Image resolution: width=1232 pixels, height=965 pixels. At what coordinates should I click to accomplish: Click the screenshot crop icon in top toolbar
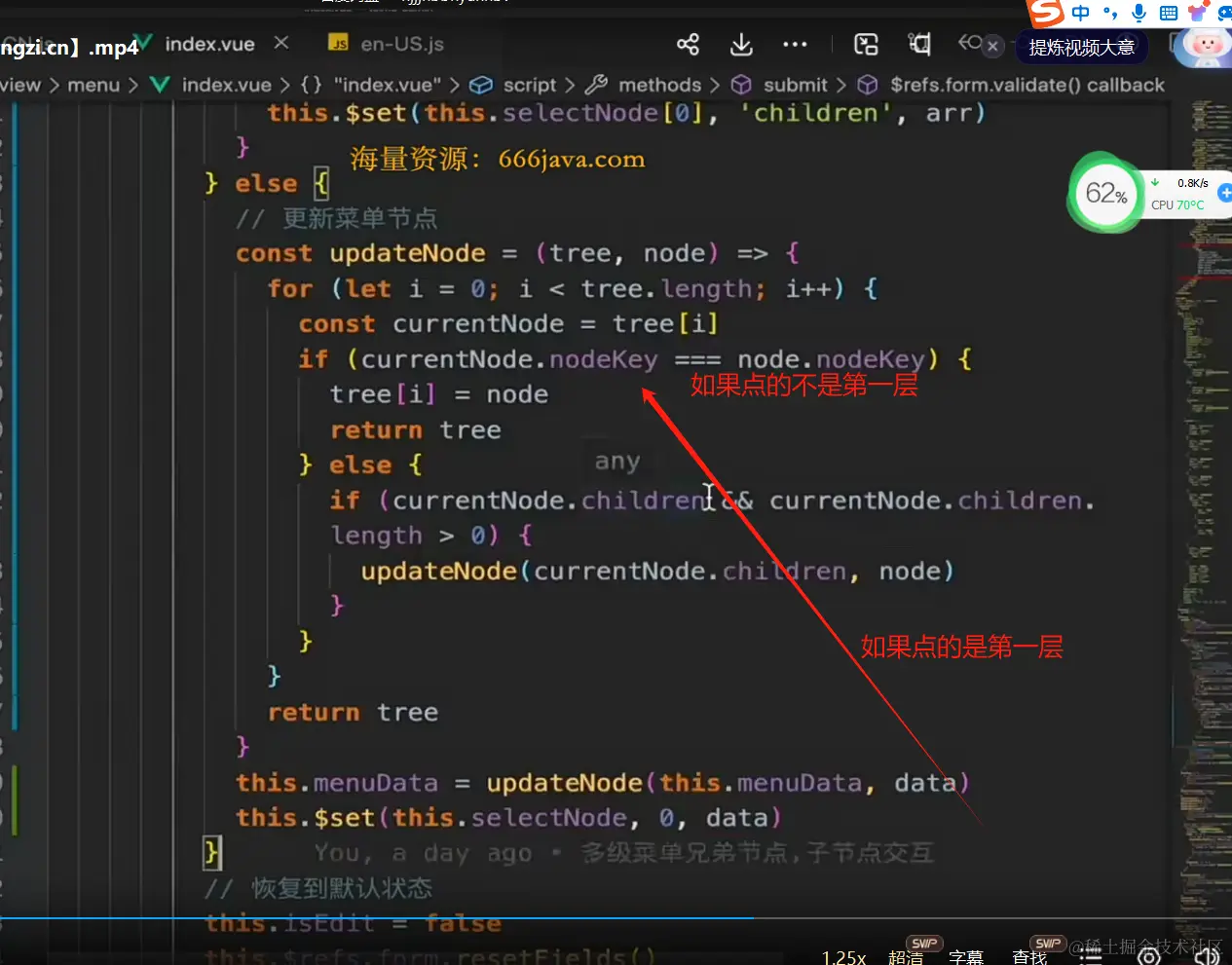(x=918, y=44)
